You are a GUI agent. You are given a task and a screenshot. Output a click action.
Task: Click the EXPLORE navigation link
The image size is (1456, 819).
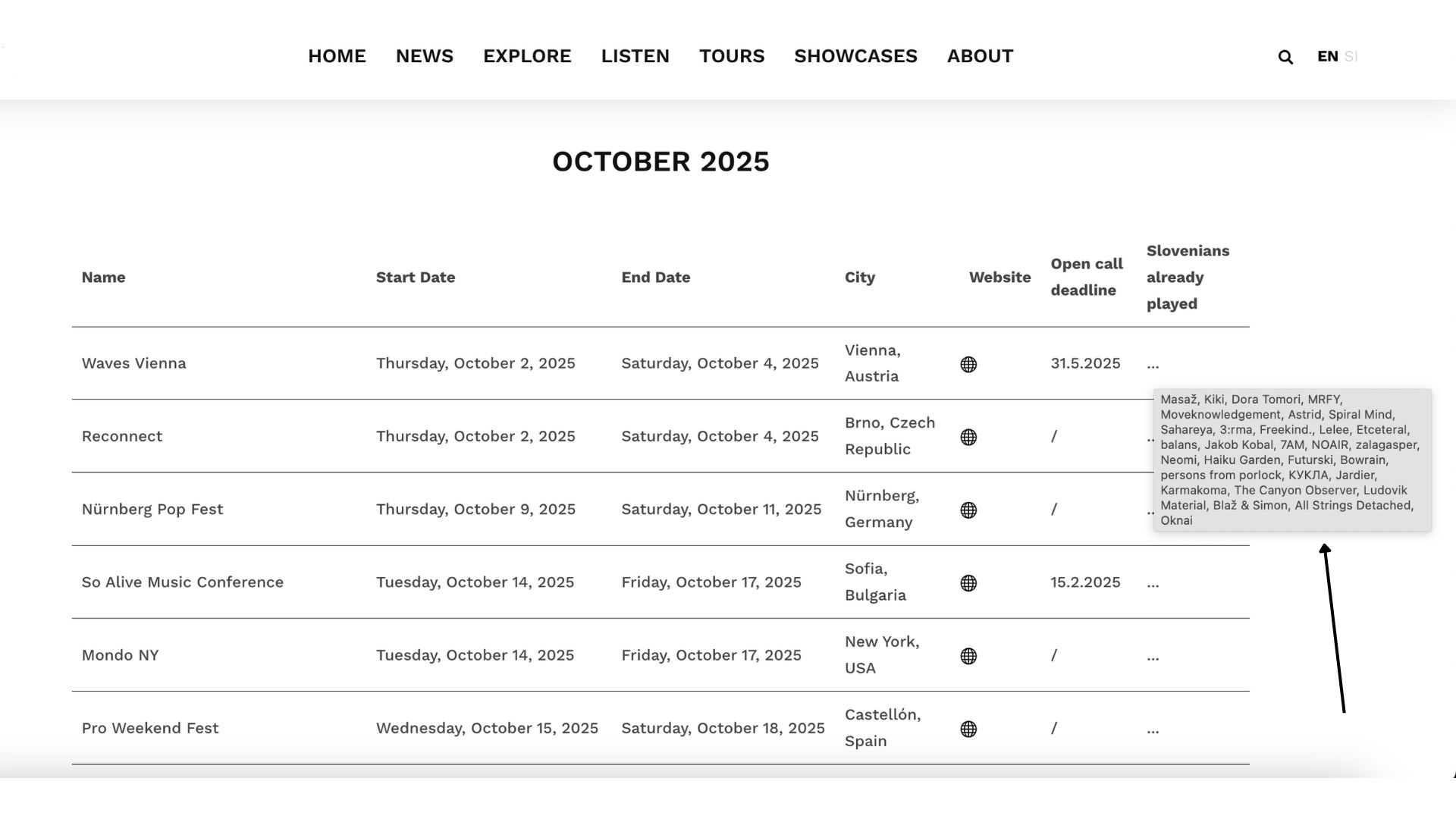[527, 56]
